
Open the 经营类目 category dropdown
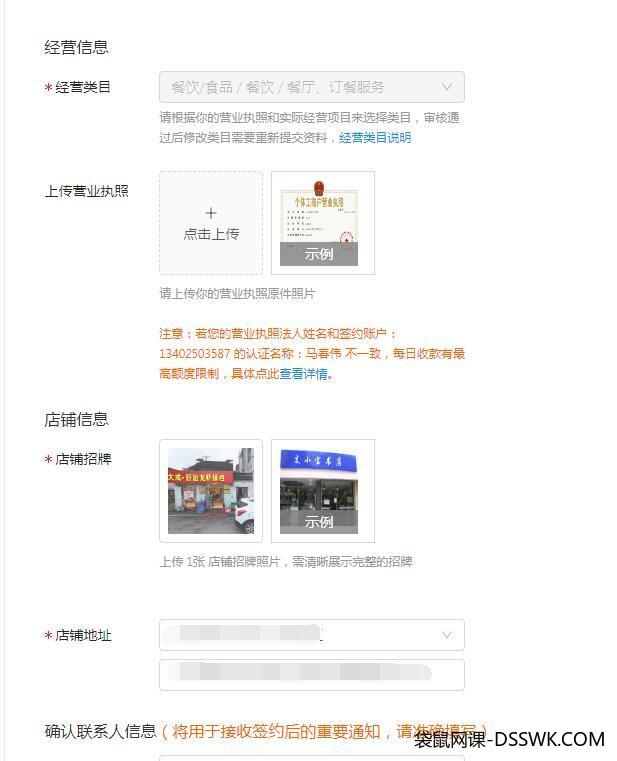[x=312, y=87]
